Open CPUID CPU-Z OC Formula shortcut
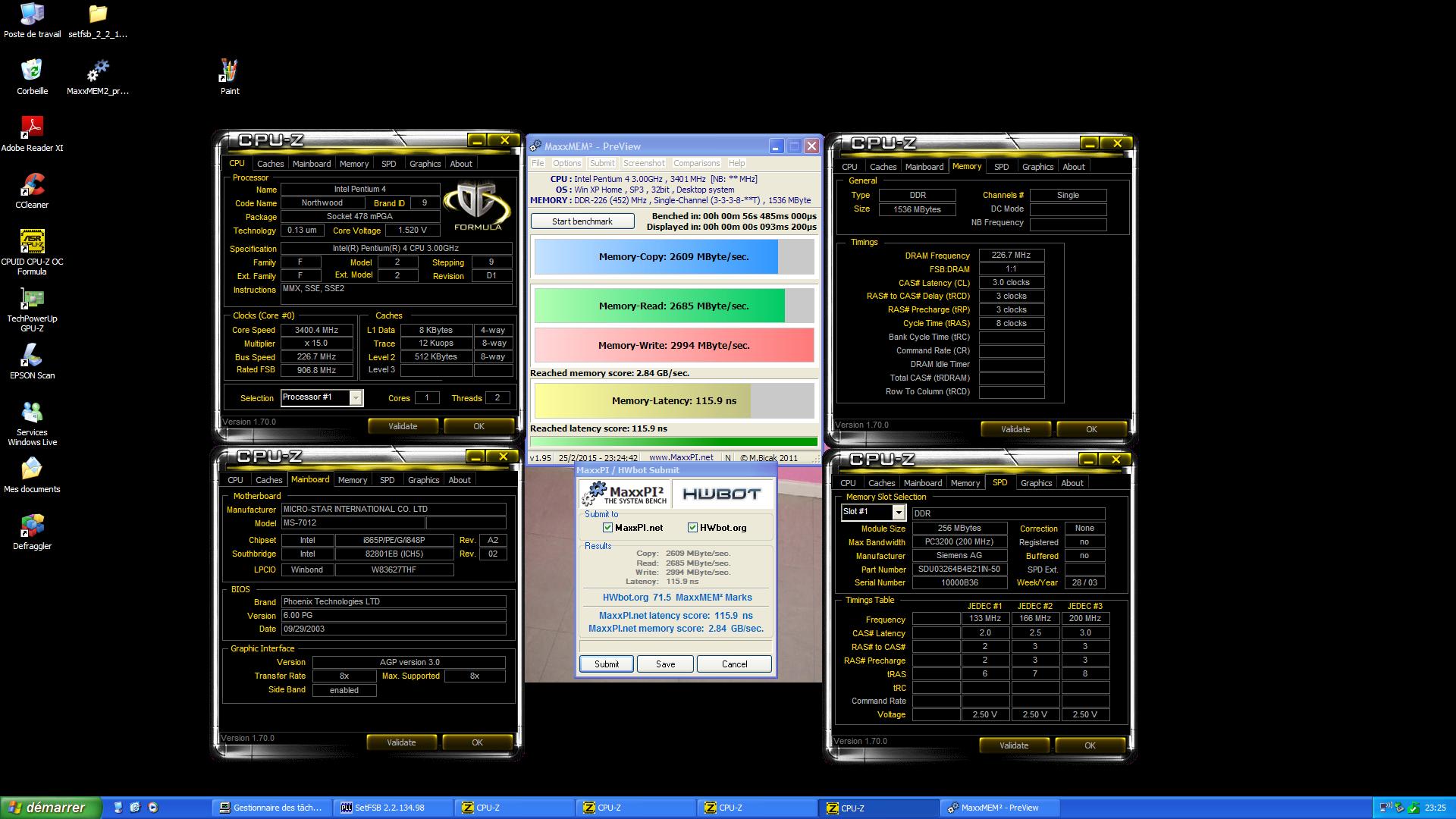Viewport: 1456px width, 819px height. coord(32,253)
